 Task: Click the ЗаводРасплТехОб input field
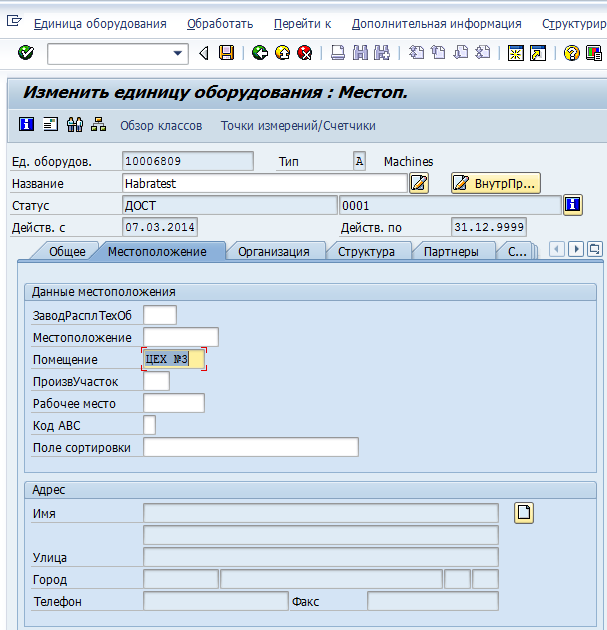point(160,315)
